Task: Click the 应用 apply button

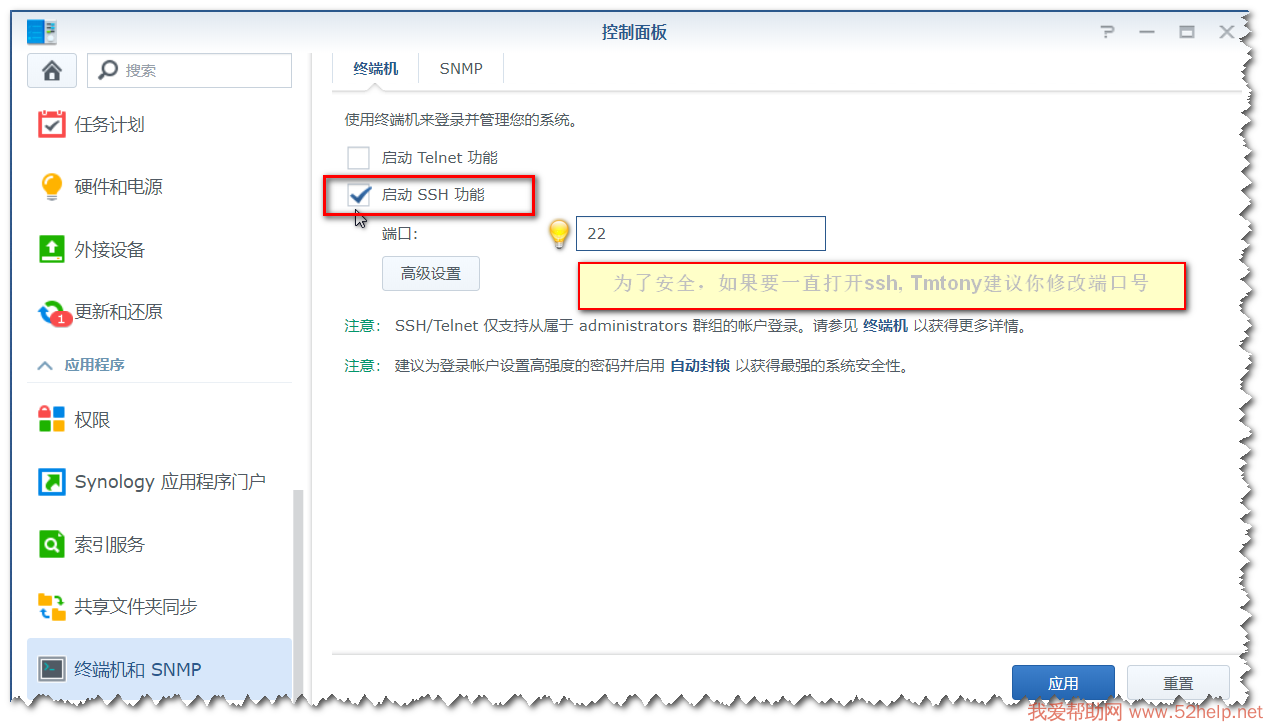Action: coord(1062,683)
